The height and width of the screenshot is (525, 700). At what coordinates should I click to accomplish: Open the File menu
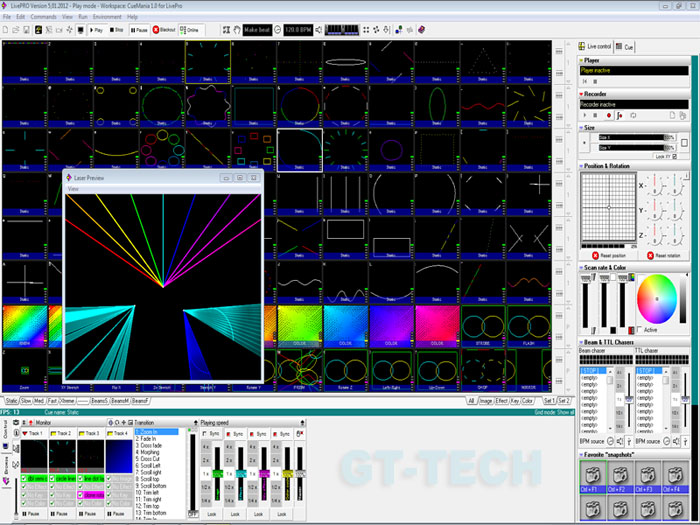pos(7,17)
